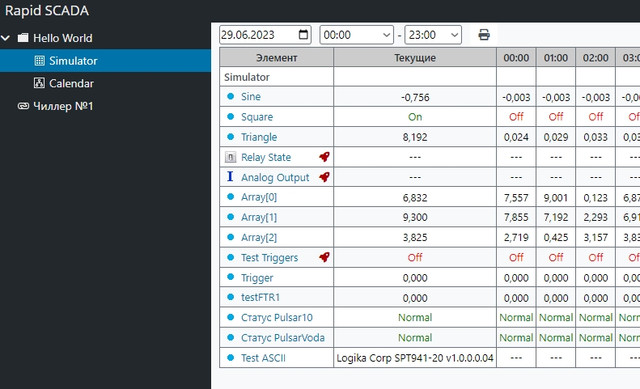Click the blue dot beside Статус Pulsar10

click(x=231, y=317)
